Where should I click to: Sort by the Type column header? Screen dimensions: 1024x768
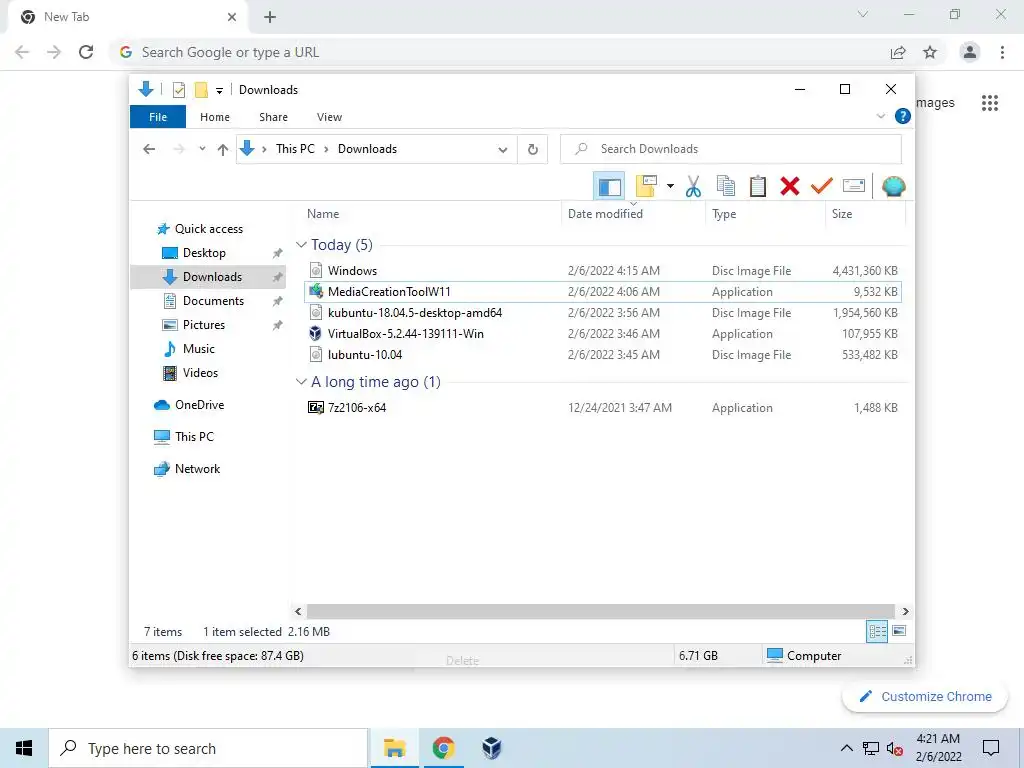coord(724,214)
